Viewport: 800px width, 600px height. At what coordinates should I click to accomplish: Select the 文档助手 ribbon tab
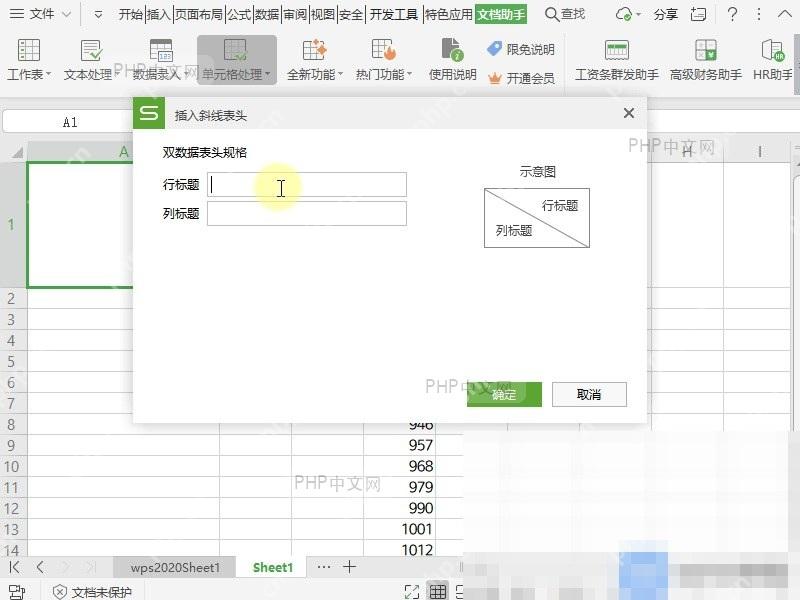(x=501, y=14)
